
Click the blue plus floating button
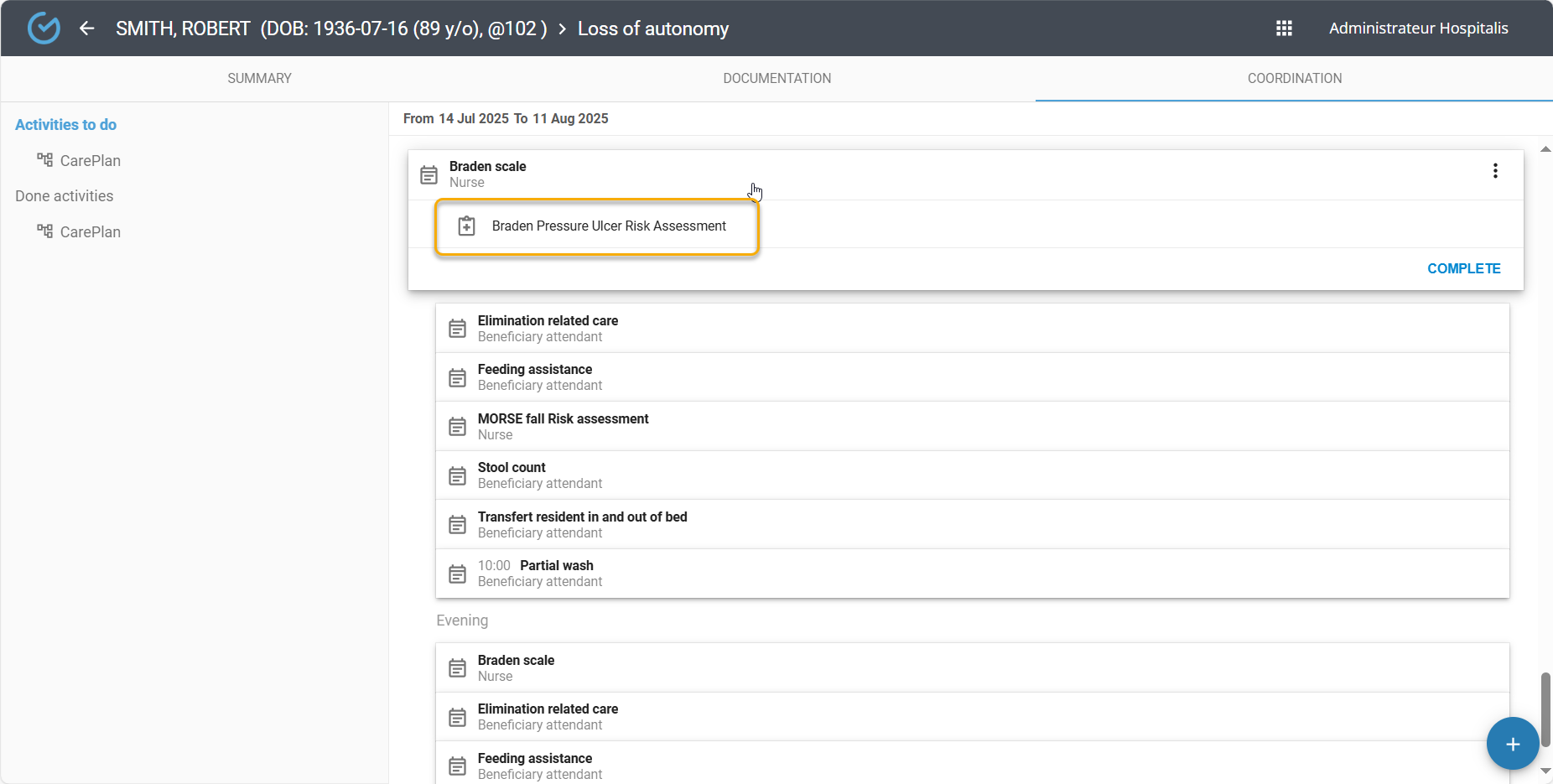[x=1512, y=744]
